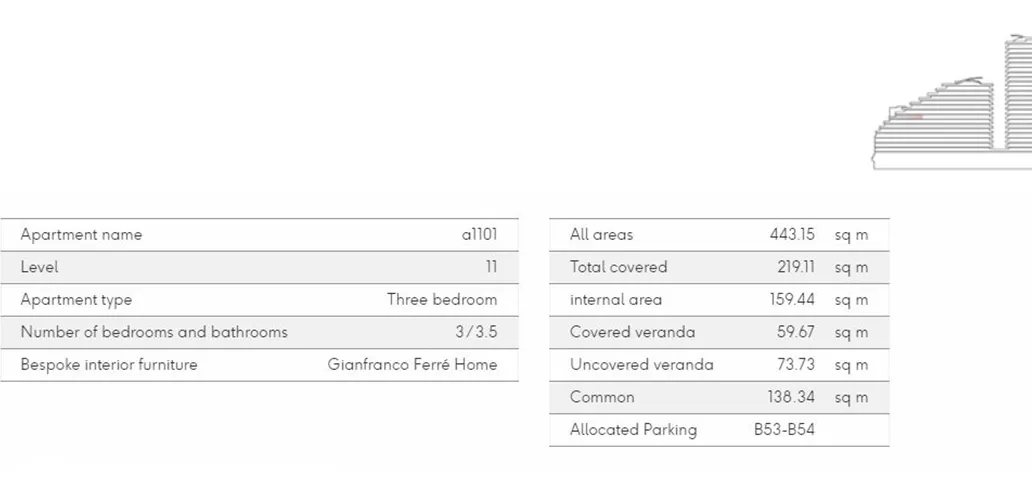Click the 443.15 all areas value
The image size is (1032, 500).
(792, 235)
